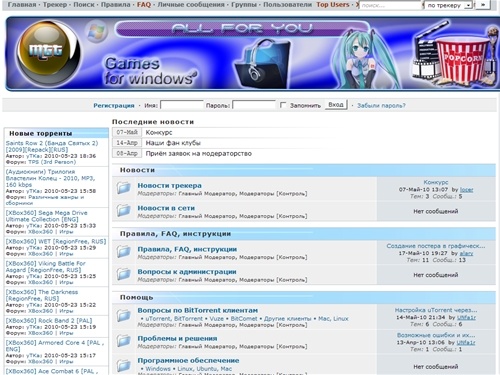Viewport: 500px width, 375px height.
Task: Open Личные сообщения in top menu
Action: point(191,5)
